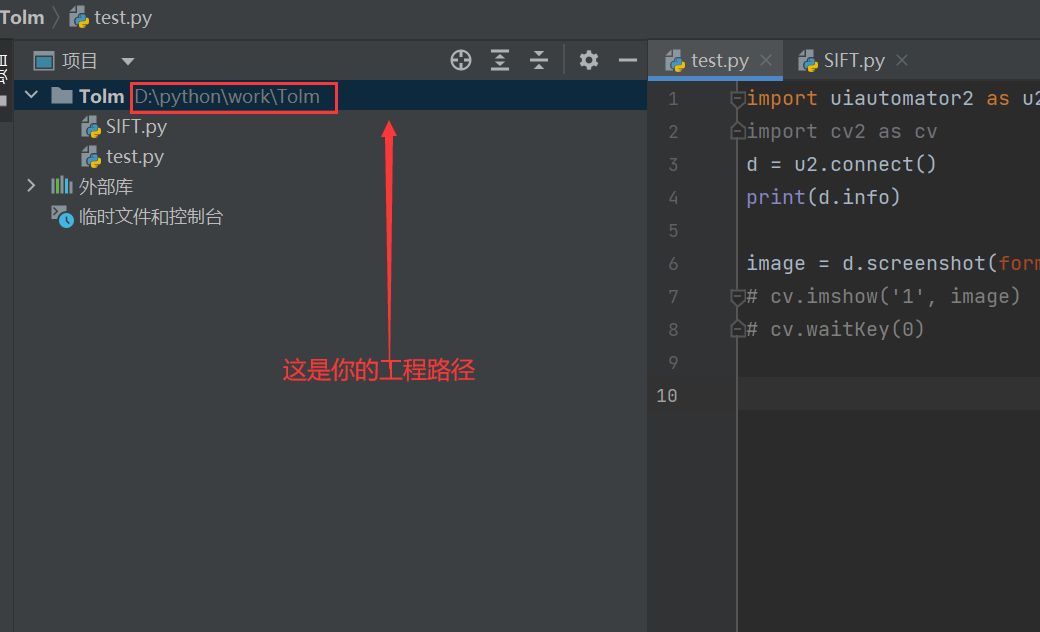The image size is (1040, 632).
Task: Open the 项目 view dropdown arrow
Action: pos(127,62)
